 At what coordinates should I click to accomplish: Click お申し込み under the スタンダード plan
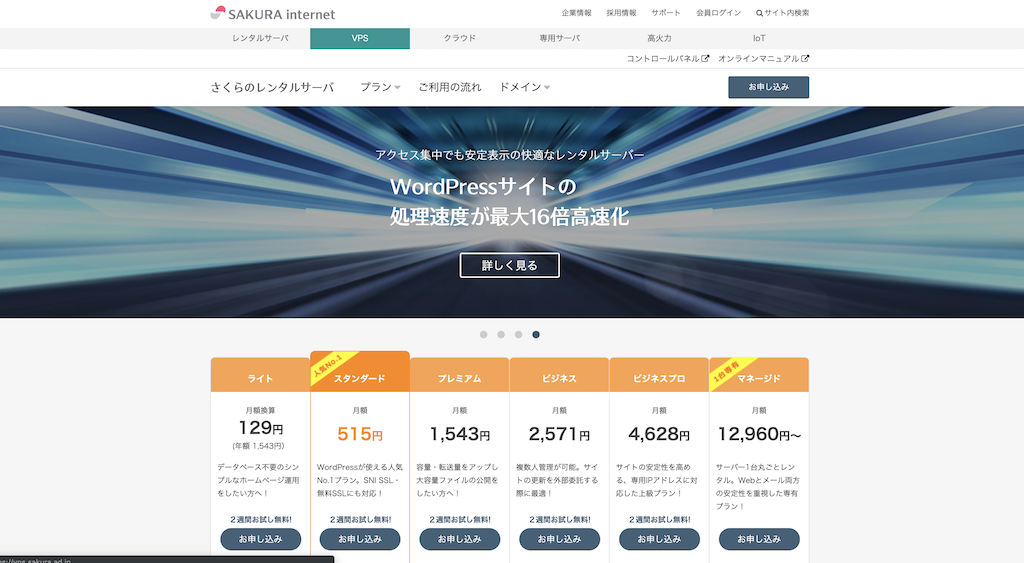pos(360,539)
